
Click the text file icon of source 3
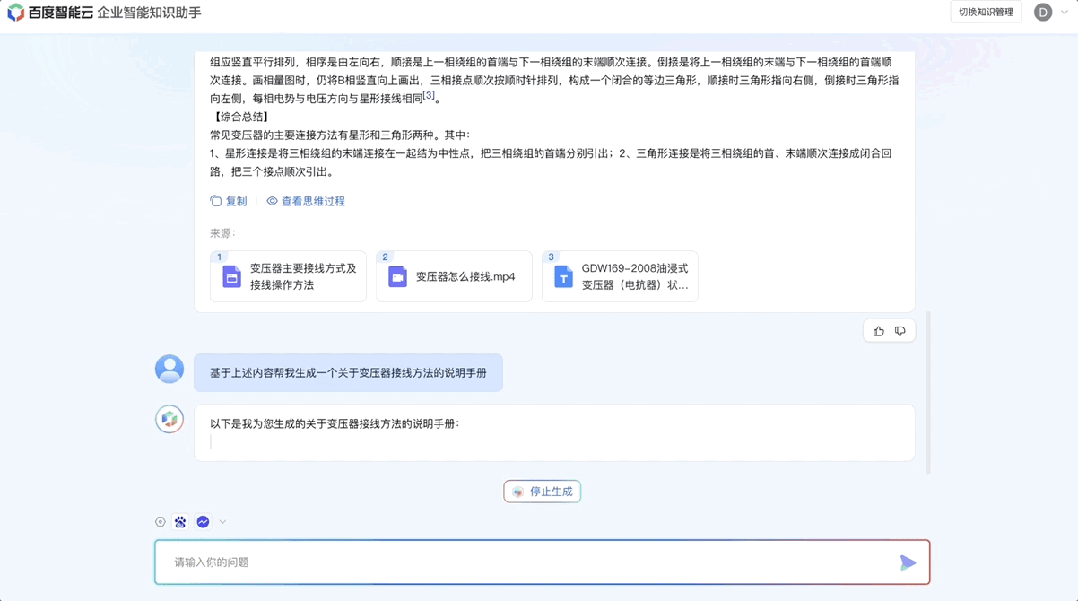pos(563,277)
